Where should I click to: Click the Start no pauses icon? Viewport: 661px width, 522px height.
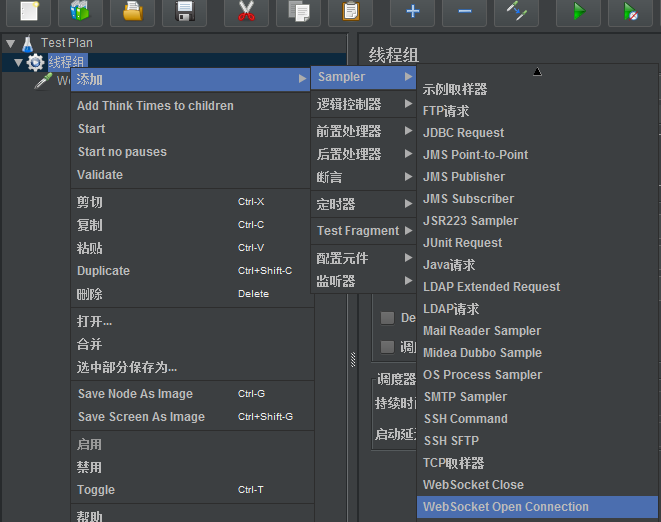631,11
